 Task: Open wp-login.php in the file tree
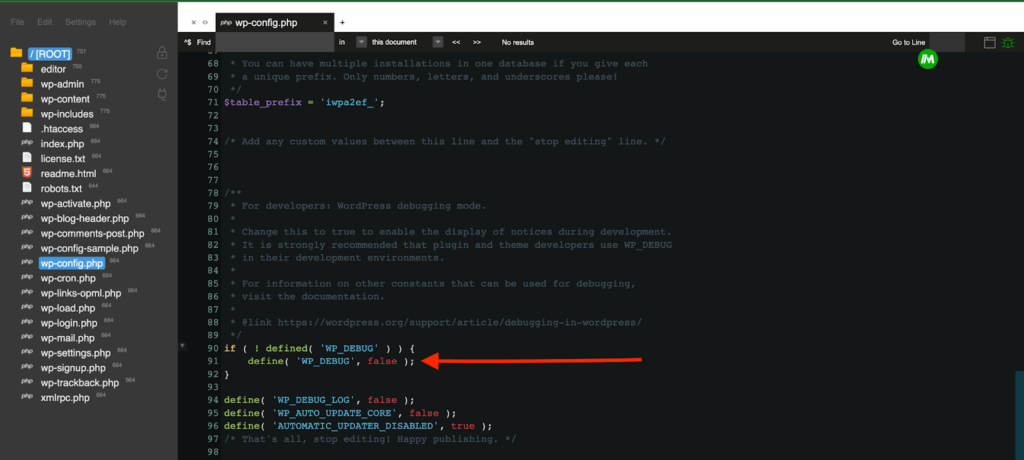[69, 323]
